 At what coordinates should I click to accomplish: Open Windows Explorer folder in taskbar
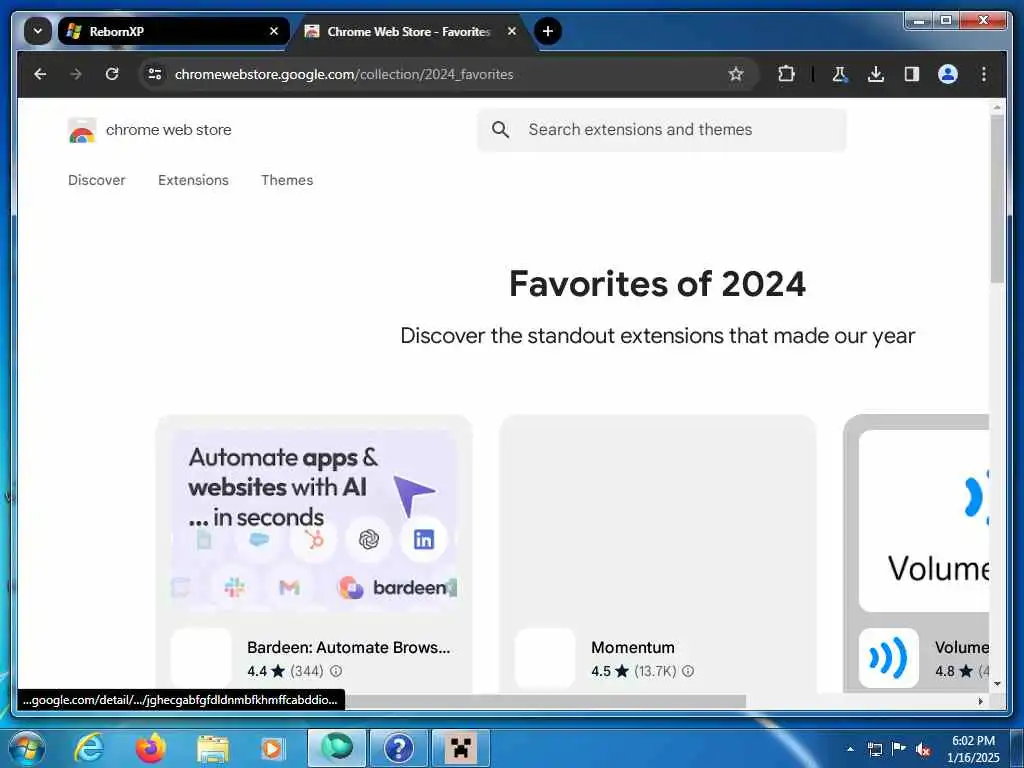coord(213,749)
